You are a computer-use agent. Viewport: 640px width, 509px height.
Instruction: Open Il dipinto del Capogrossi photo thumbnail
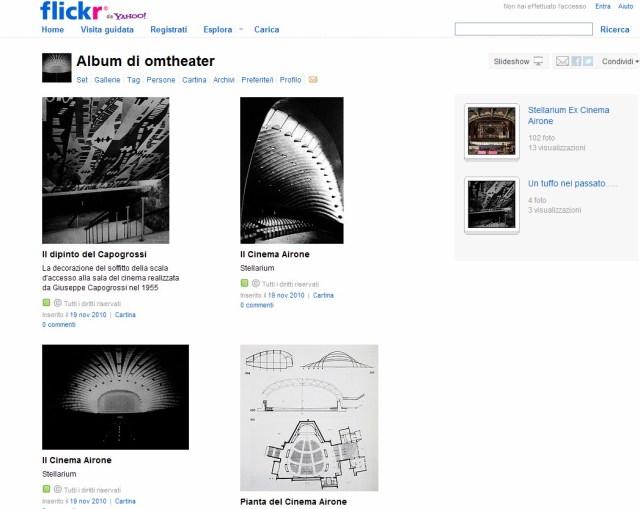106,170
